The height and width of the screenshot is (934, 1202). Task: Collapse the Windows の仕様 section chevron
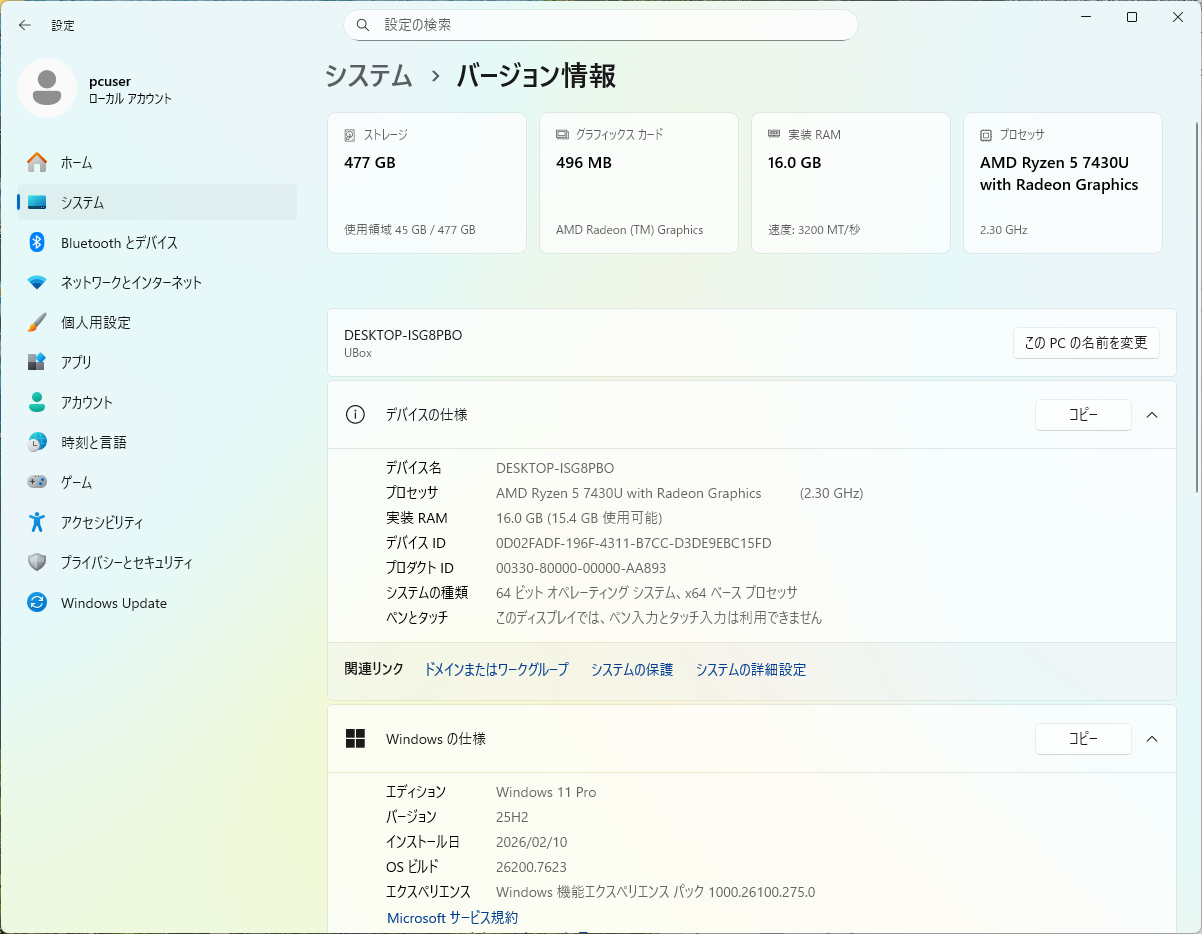click(1152, 739)
